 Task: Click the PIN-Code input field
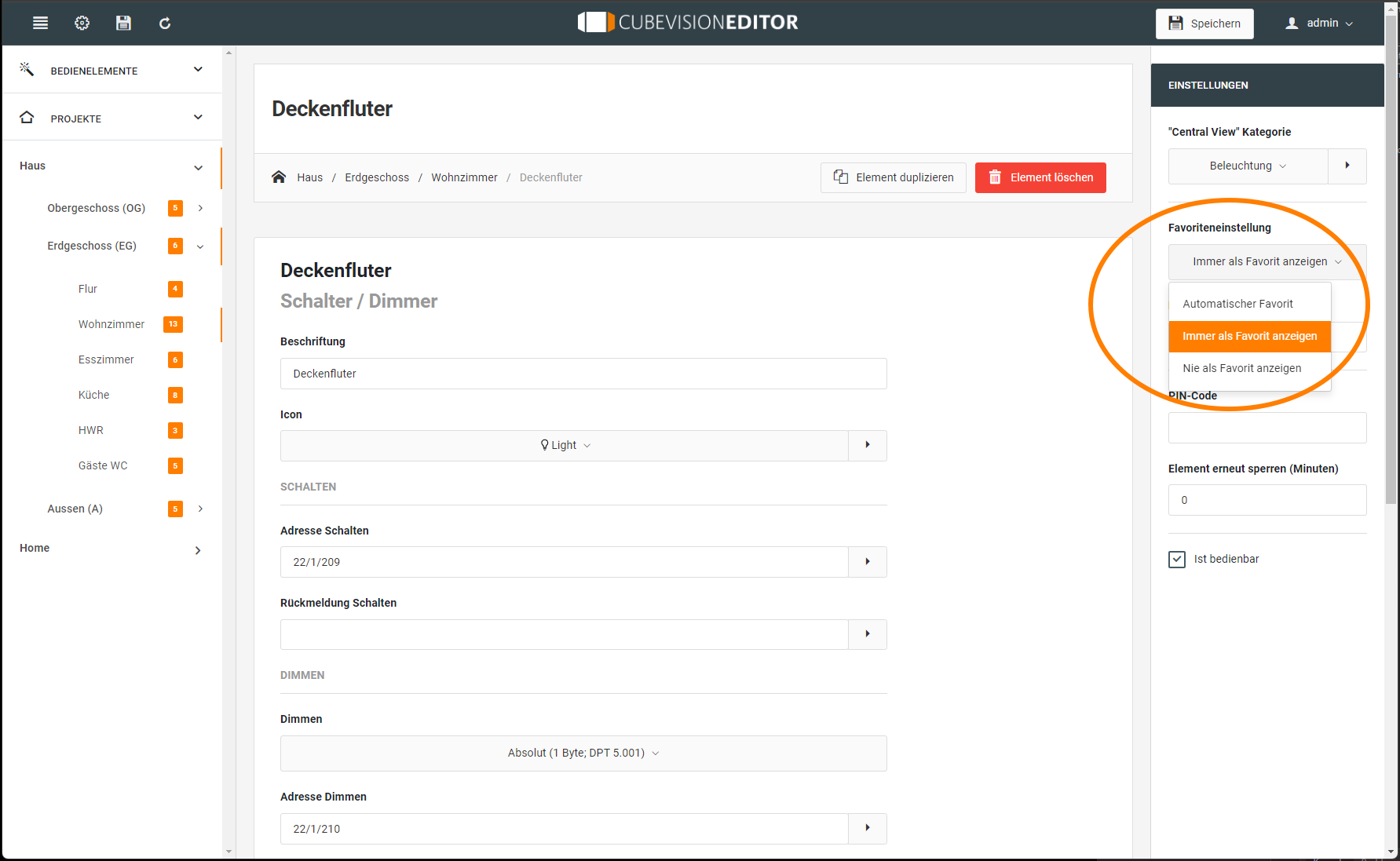(1267, 428)
